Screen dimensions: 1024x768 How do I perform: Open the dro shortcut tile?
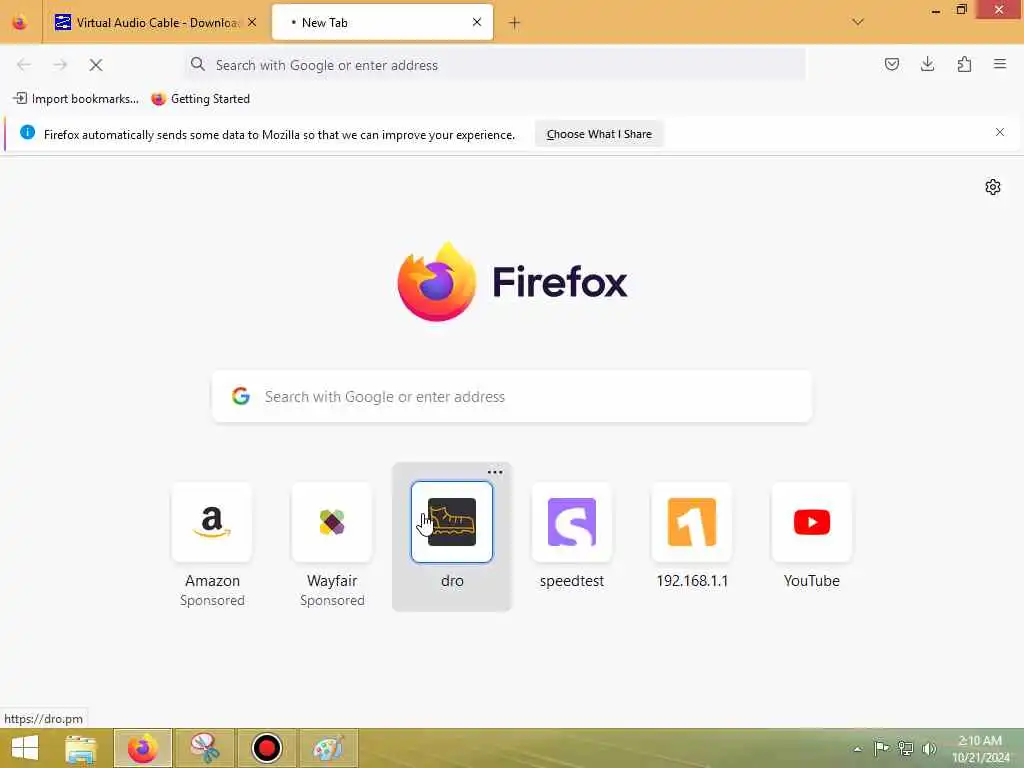coord(452,522)
